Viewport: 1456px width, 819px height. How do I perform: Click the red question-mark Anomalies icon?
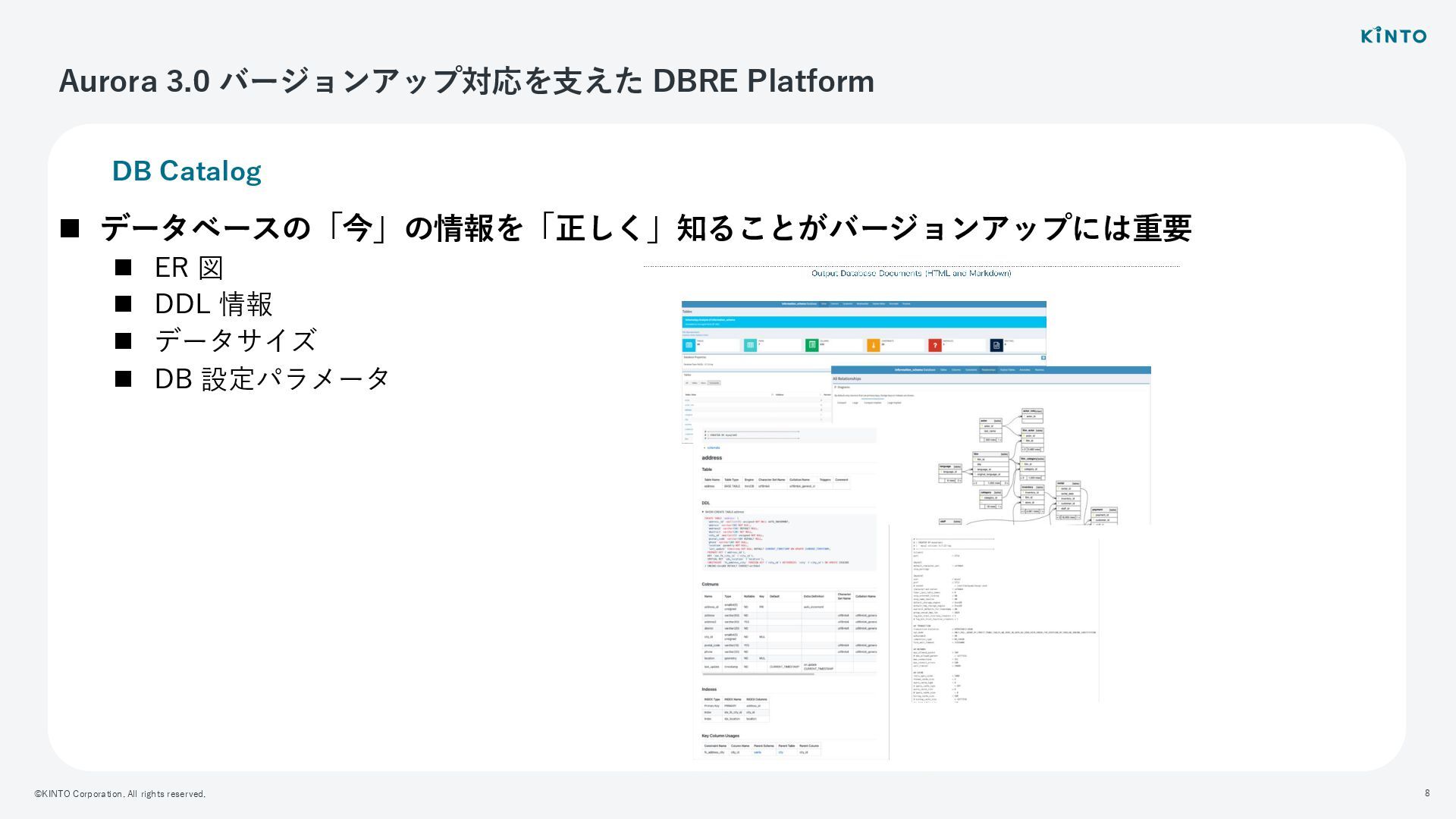pos(934,345)
